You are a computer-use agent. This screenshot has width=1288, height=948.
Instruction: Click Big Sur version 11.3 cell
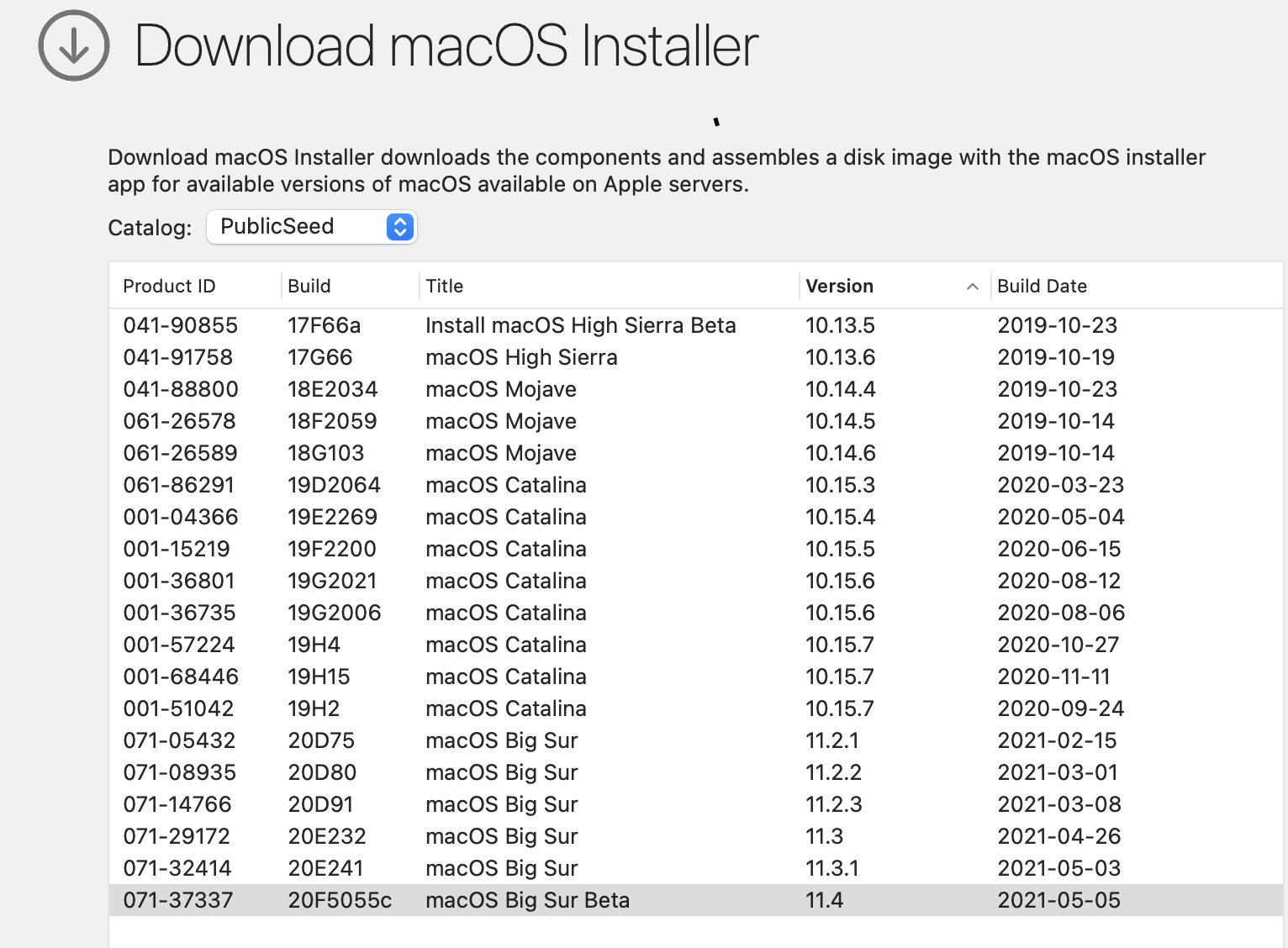(825, 836)
